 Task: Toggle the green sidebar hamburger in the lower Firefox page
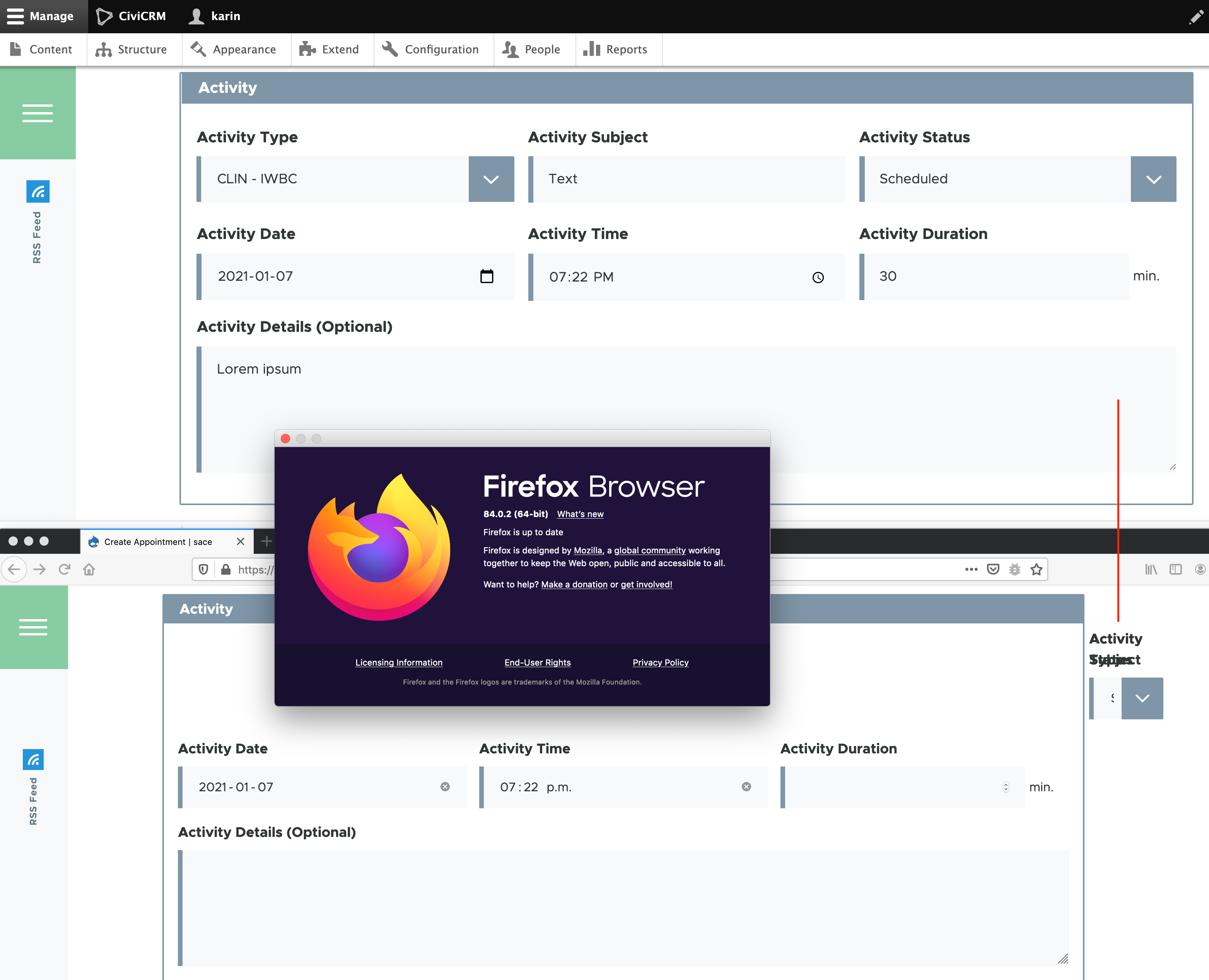(x=33, y=627)
